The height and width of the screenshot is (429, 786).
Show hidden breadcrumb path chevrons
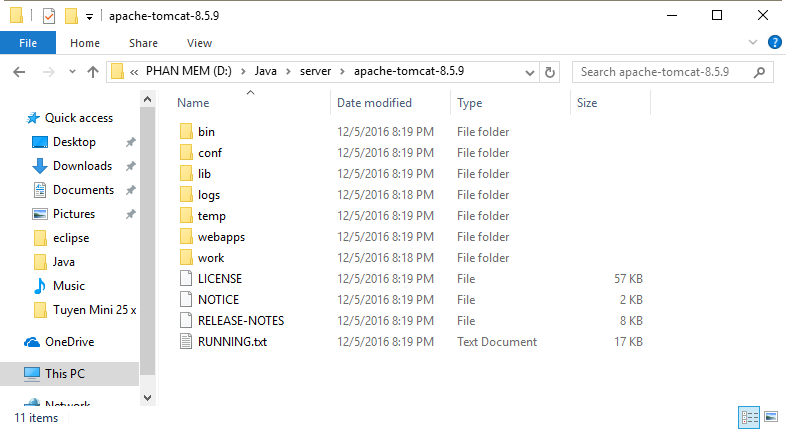(x=134, y=72)
